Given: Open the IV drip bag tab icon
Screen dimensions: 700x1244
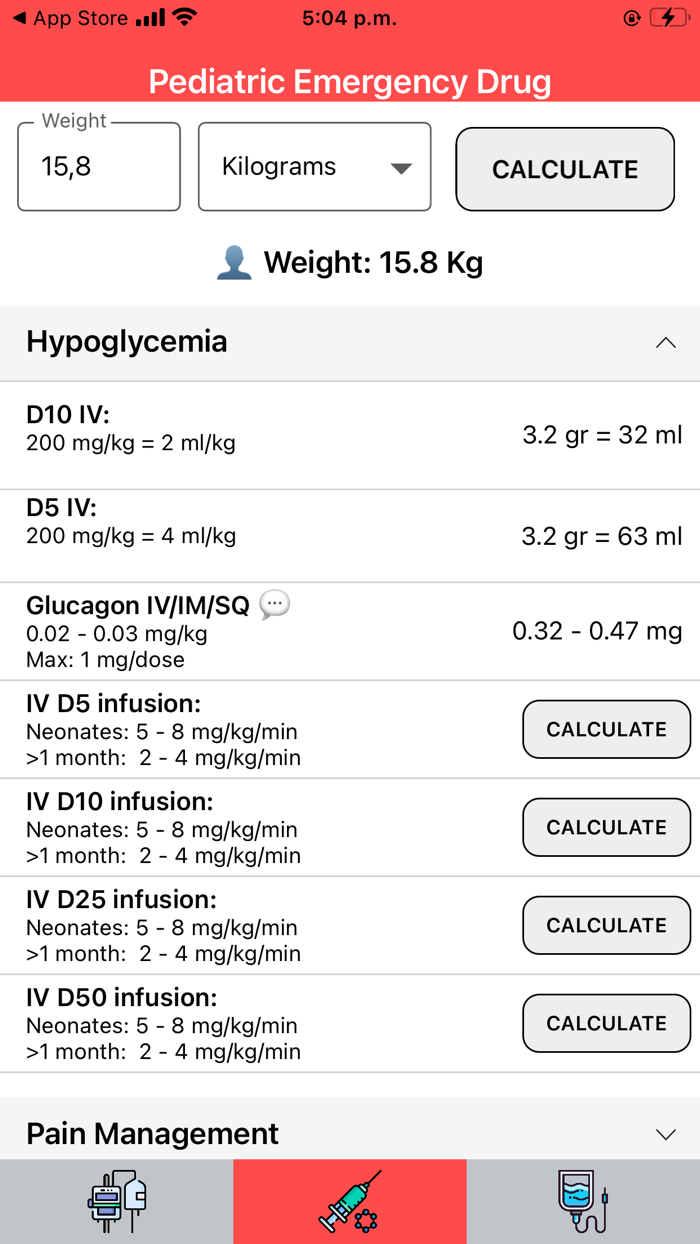Looking at the screenshot, I should [x=582, y=1200].
